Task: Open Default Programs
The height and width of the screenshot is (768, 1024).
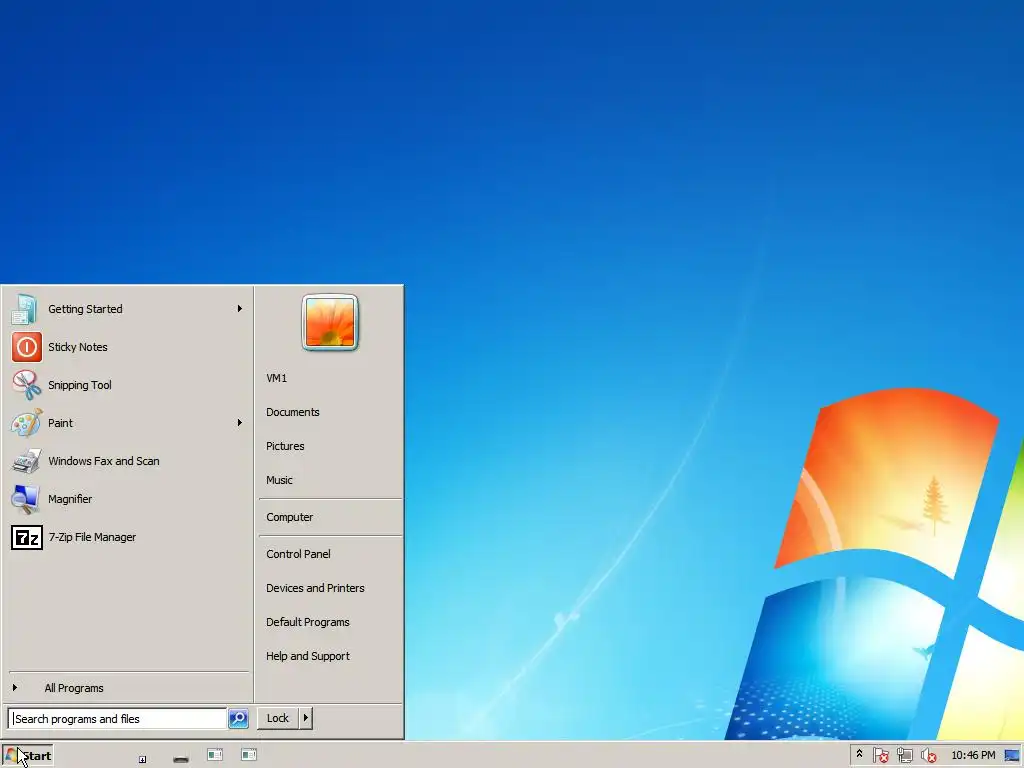Action: tap(330, 622)
